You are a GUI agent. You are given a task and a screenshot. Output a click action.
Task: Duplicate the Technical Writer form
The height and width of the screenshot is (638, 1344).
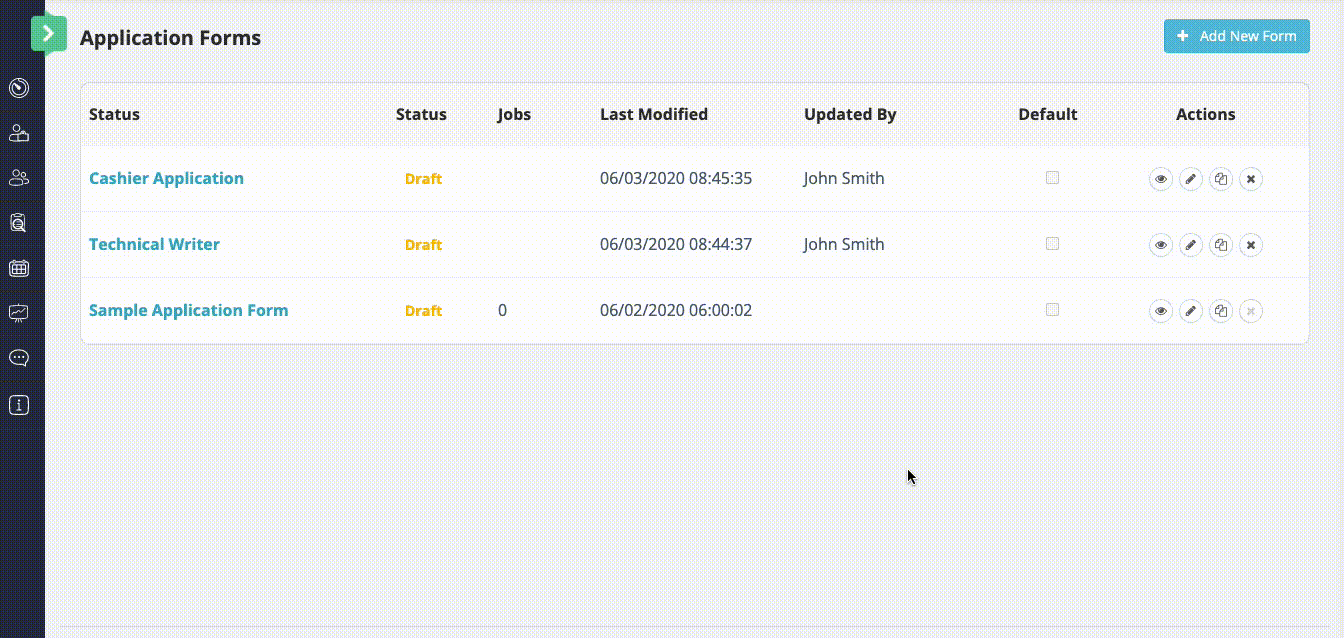click(1220, 245)
